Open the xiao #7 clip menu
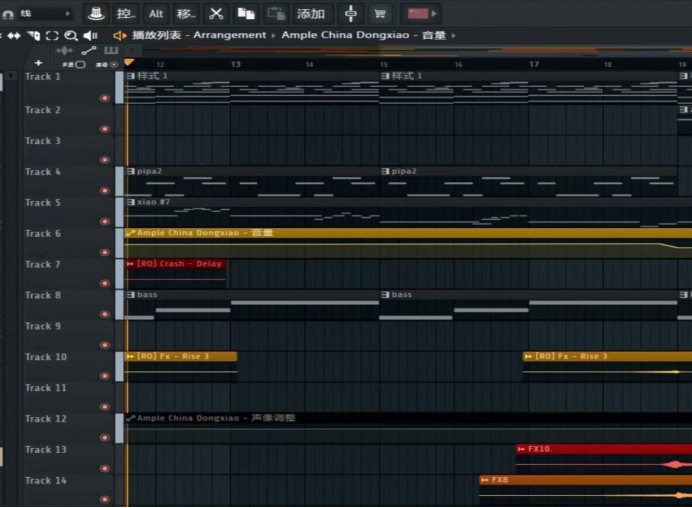The height and width of the screenshot is (508, 692). click(x=130, y=202)
